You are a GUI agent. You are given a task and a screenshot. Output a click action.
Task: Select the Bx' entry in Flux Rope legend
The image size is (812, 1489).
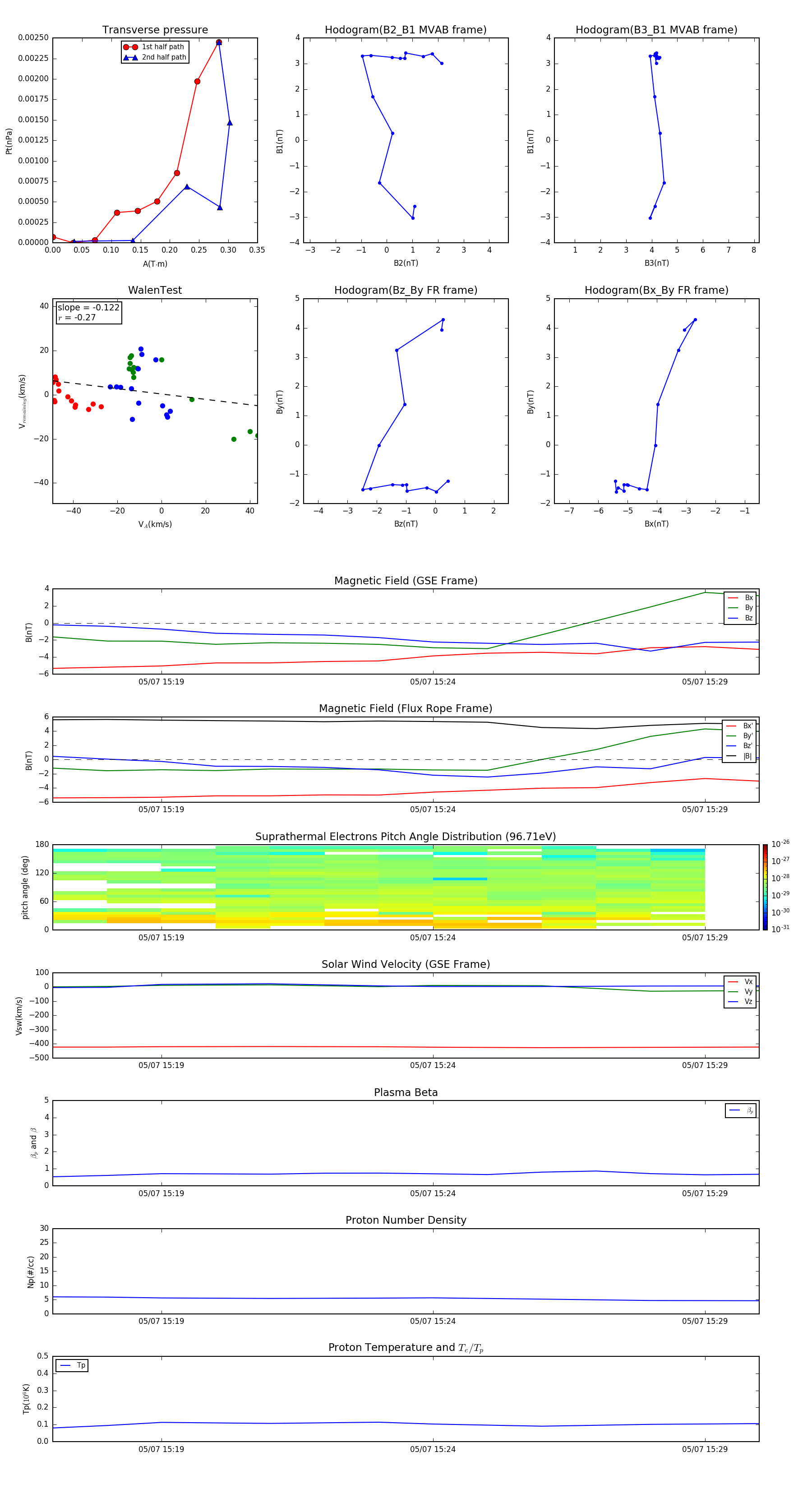click(739, 726)
